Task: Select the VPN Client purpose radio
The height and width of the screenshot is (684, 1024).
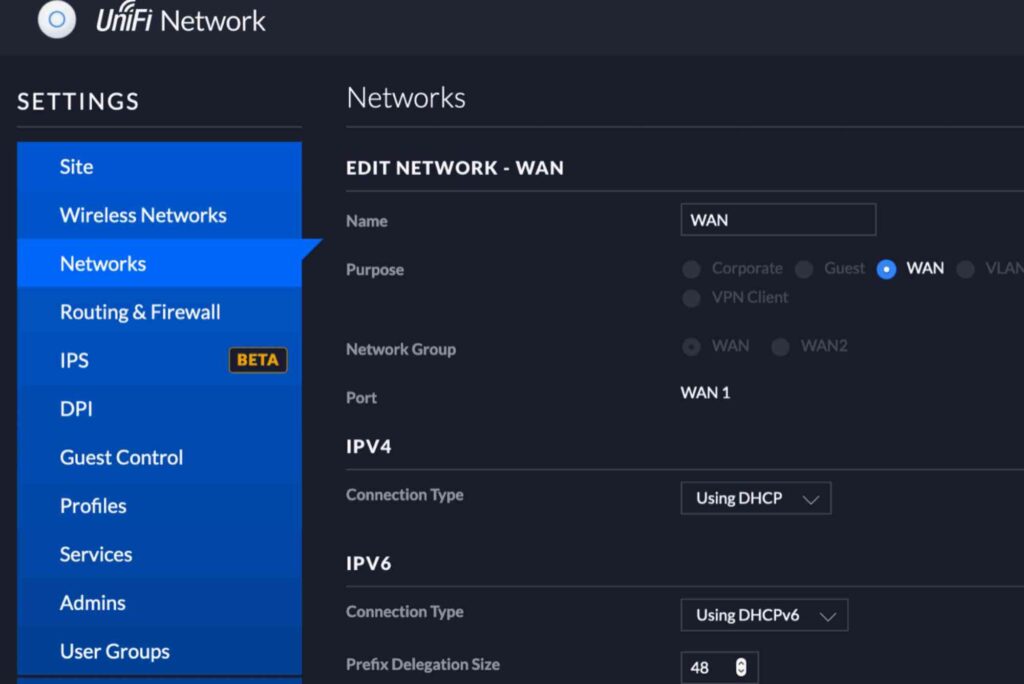Action: coord(691,298)
